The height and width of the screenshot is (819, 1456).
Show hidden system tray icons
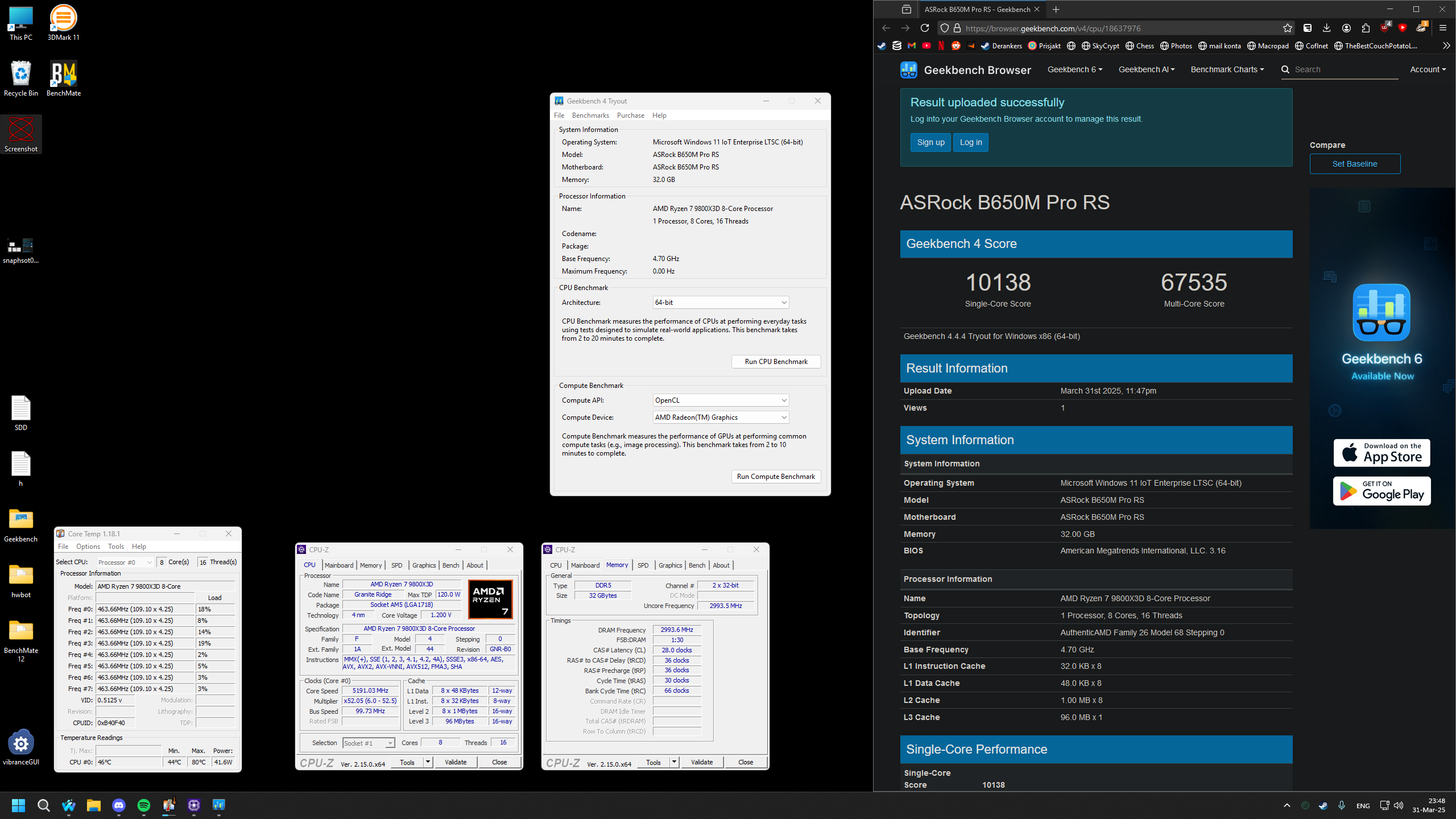pyautogui.click(x=1287, y=805)
